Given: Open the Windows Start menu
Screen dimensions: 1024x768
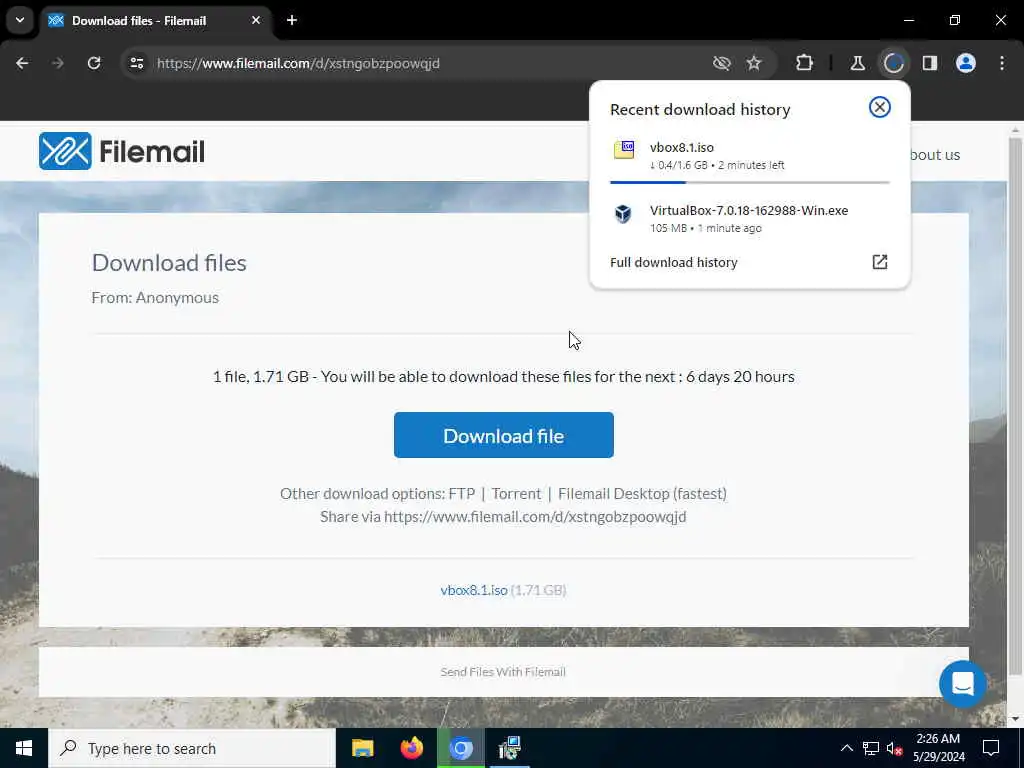Looking at the screenshot, I should [24, 748].
